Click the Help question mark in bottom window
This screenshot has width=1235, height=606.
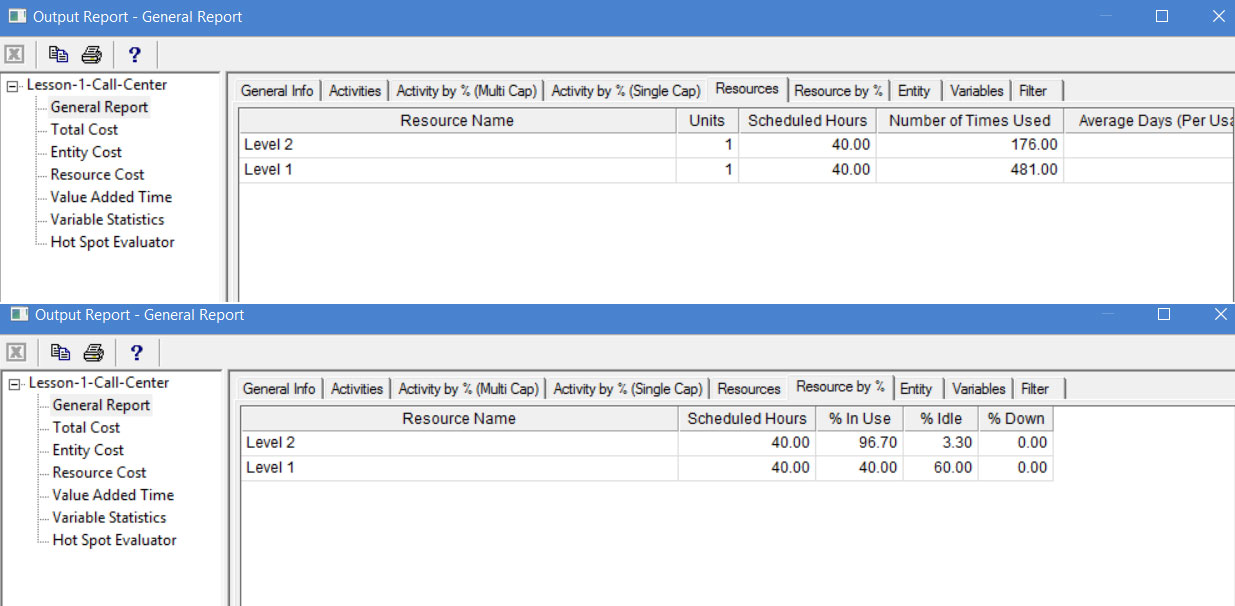[x=137, y=352]
